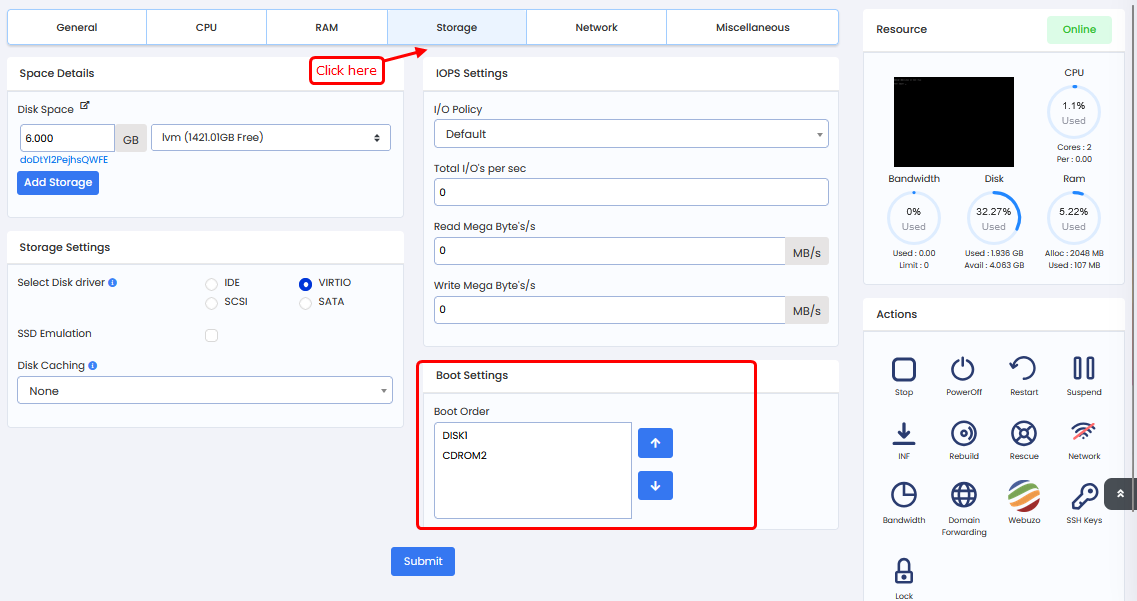Select the IDE disk driver radio button
Screen dimensions: 1137x601
coord(211,284)
